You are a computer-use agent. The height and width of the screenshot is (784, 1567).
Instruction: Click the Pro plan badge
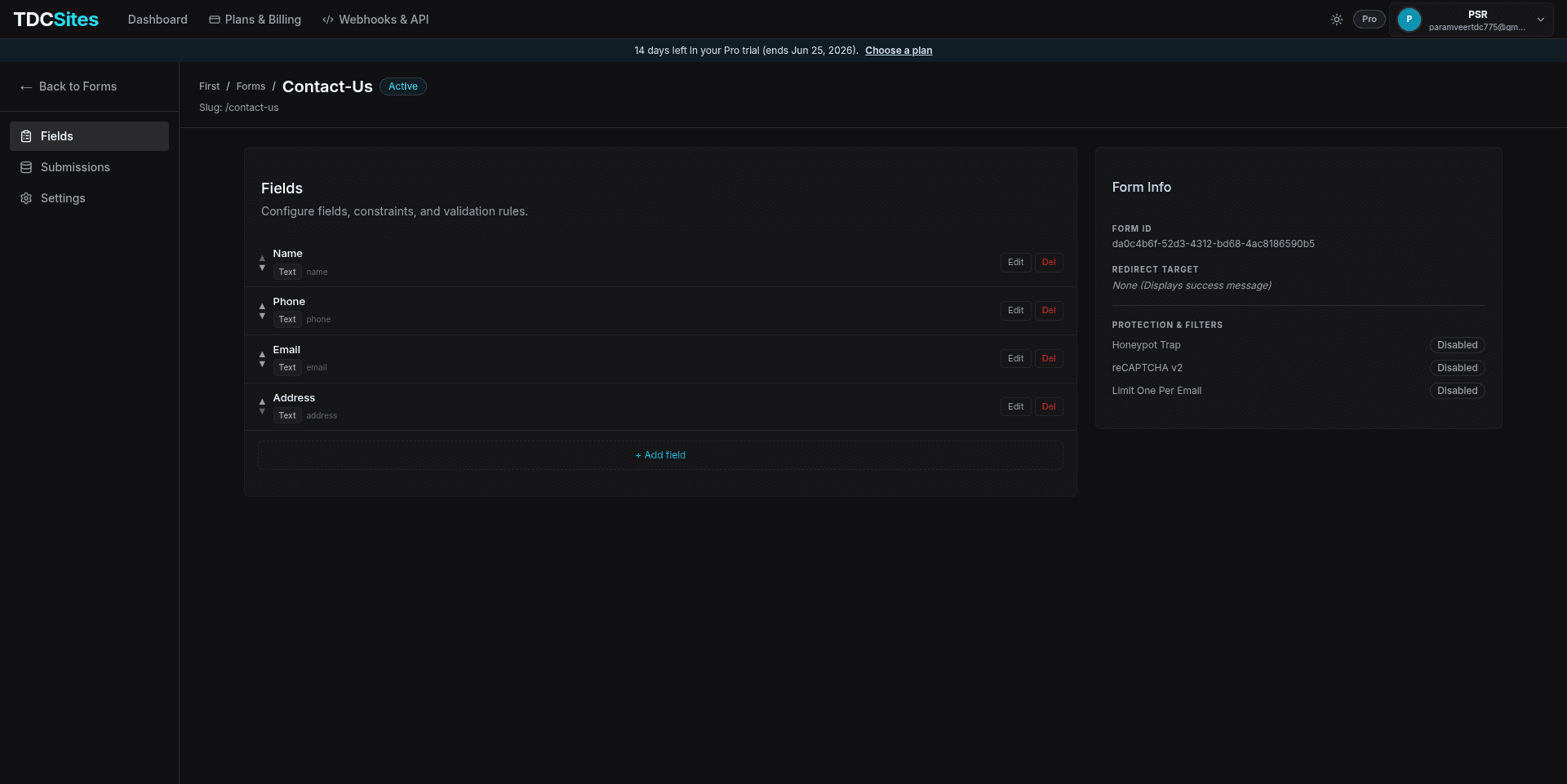1369,20
